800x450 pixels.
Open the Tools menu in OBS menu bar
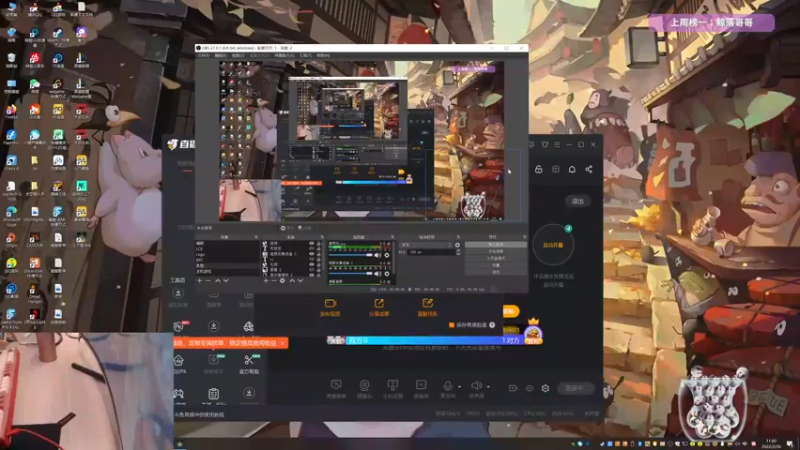(x=306, y=56)
